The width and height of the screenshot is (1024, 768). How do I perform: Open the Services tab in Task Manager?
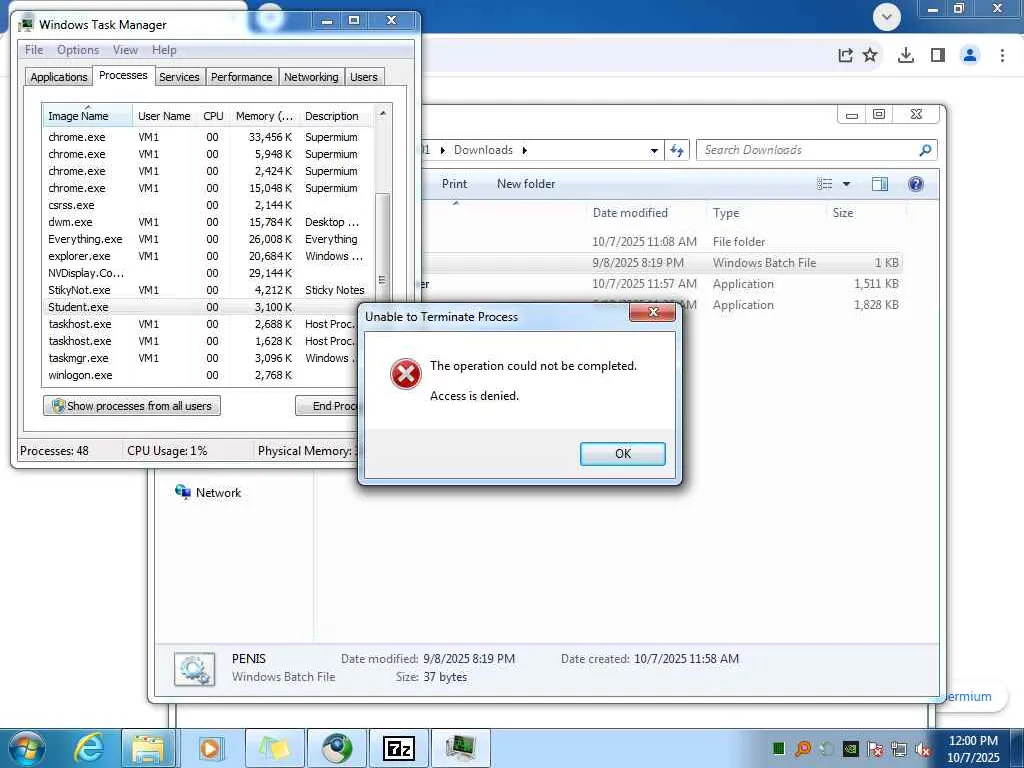tap(179, 76)
